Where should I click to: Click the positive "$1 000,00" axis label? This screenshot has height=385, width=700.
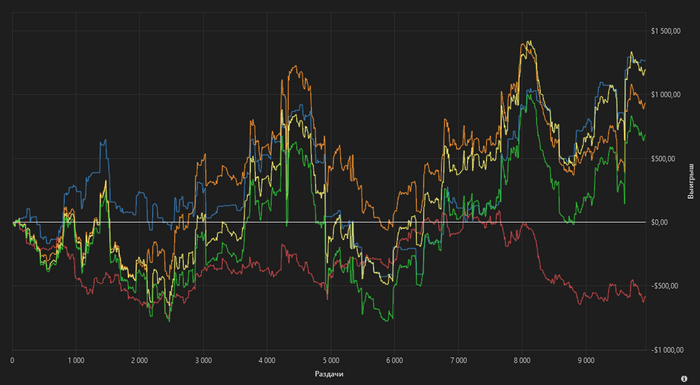tap(666, 94)
